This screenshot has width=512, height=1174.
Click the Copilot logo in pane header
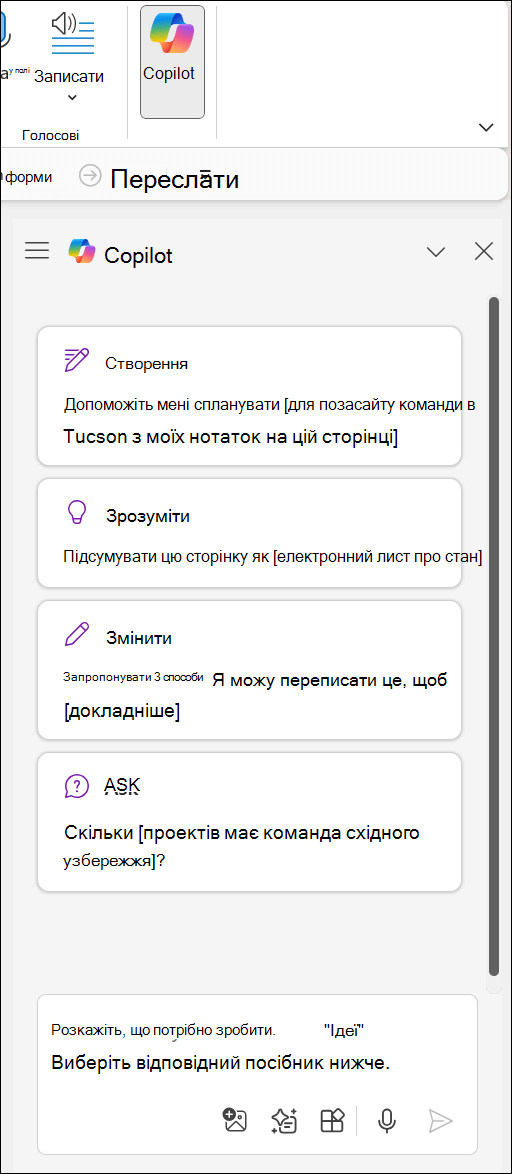tap(82, 252)
